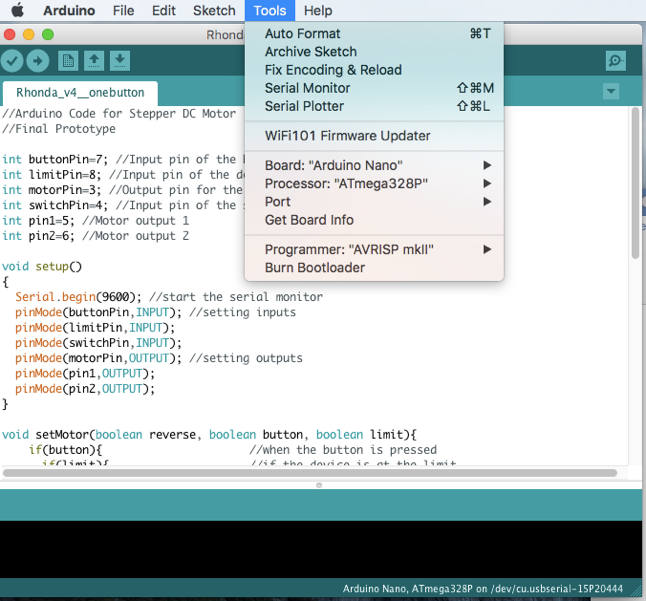The image size is (646, 601).
Task: Click the line 'int switchPin=4;'
Action: (x=123, y=205)
